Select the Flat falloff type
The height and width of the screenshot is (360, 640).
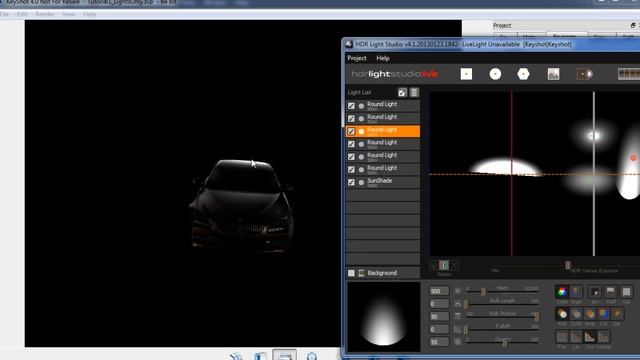point(562,337)
